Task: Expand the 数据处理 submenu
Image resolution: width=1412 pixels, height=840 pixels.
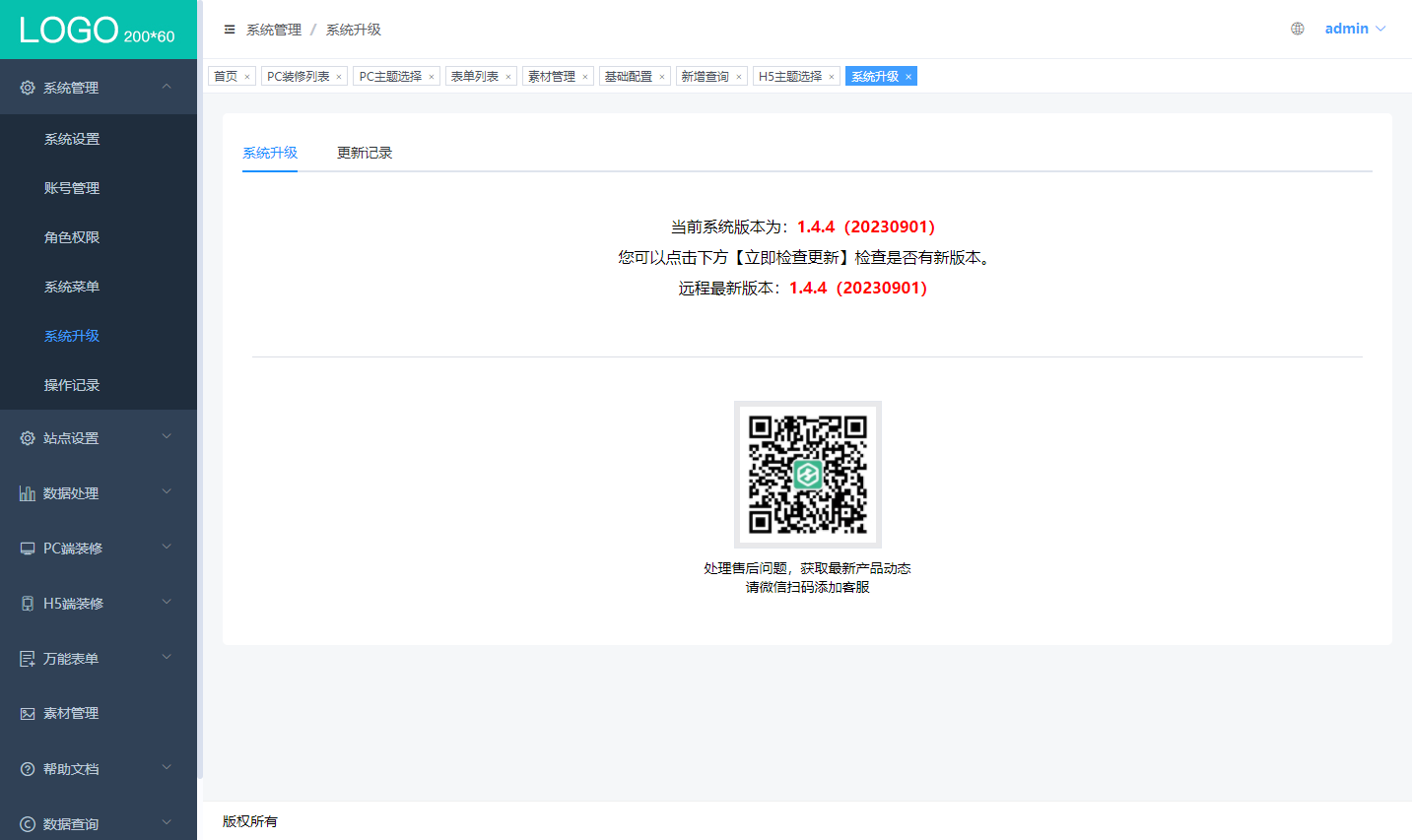Action: pyautogui.click(x=167, y=491)
